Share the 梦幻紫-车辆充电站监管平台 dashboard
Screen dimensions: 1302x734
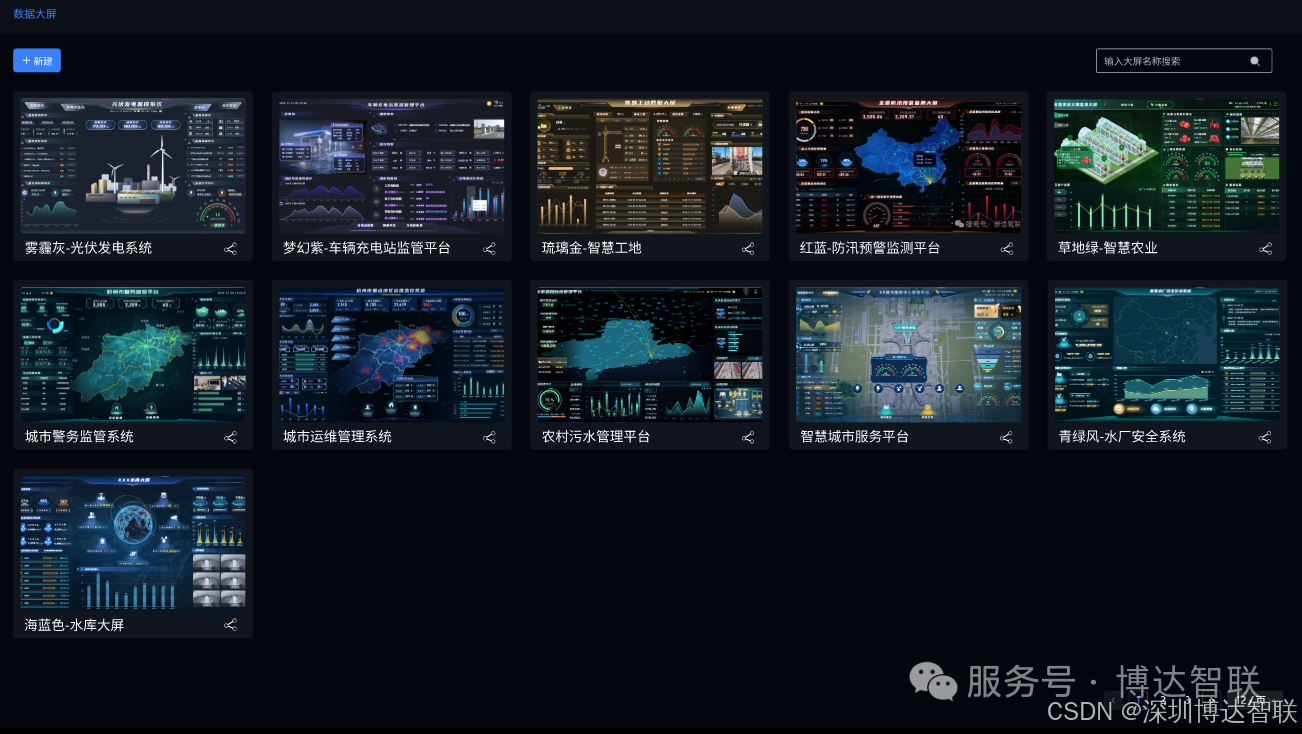point(489,248)
